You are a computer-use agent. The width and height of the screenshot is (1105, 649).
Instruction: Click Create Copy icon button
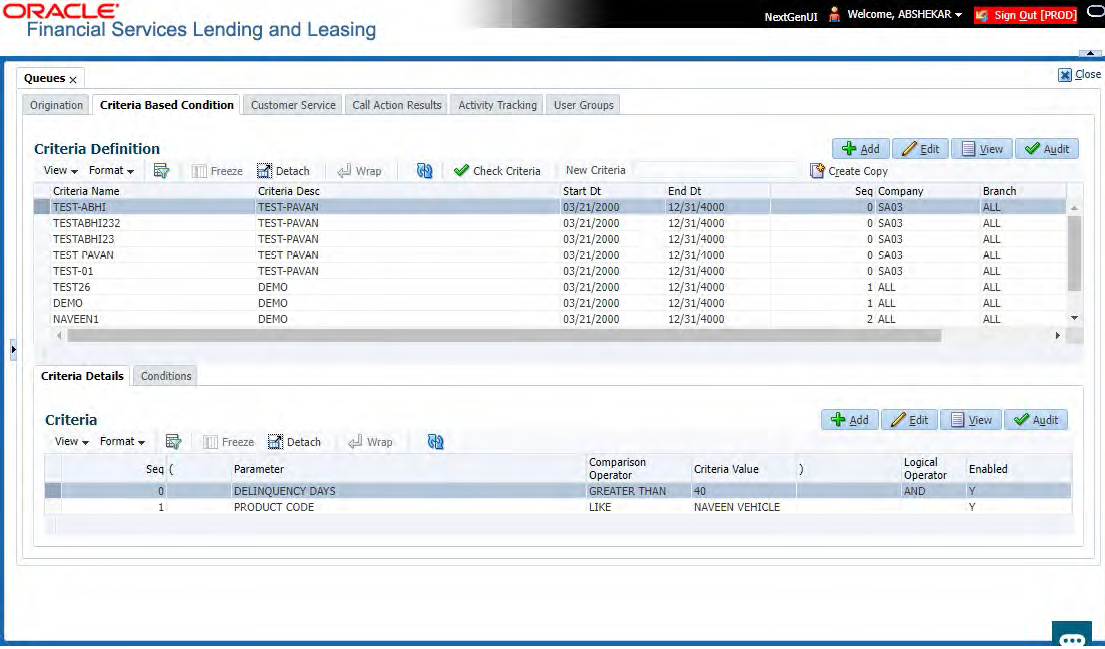coord(849,171)
